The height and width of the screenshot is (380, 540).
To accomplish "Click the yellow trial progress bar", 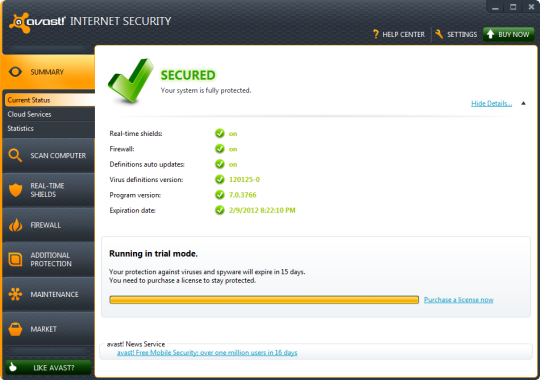I will 264,300.
